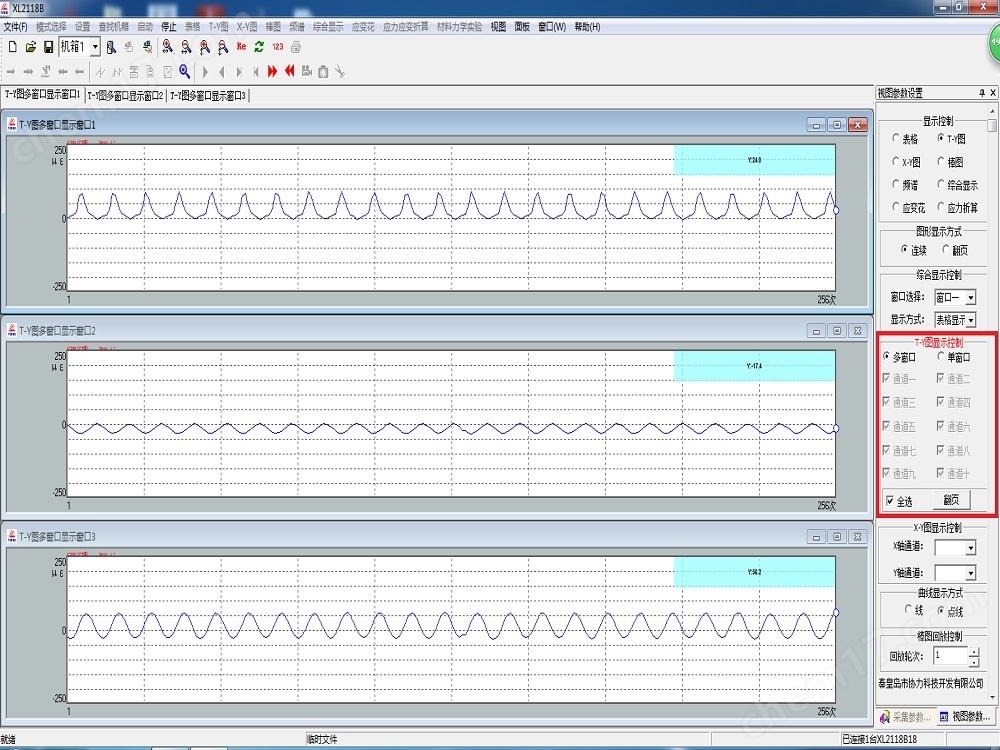Toggle the 全选 checkbox
The height and width of the screenshot is (750, 1000).
coord(890,501)
